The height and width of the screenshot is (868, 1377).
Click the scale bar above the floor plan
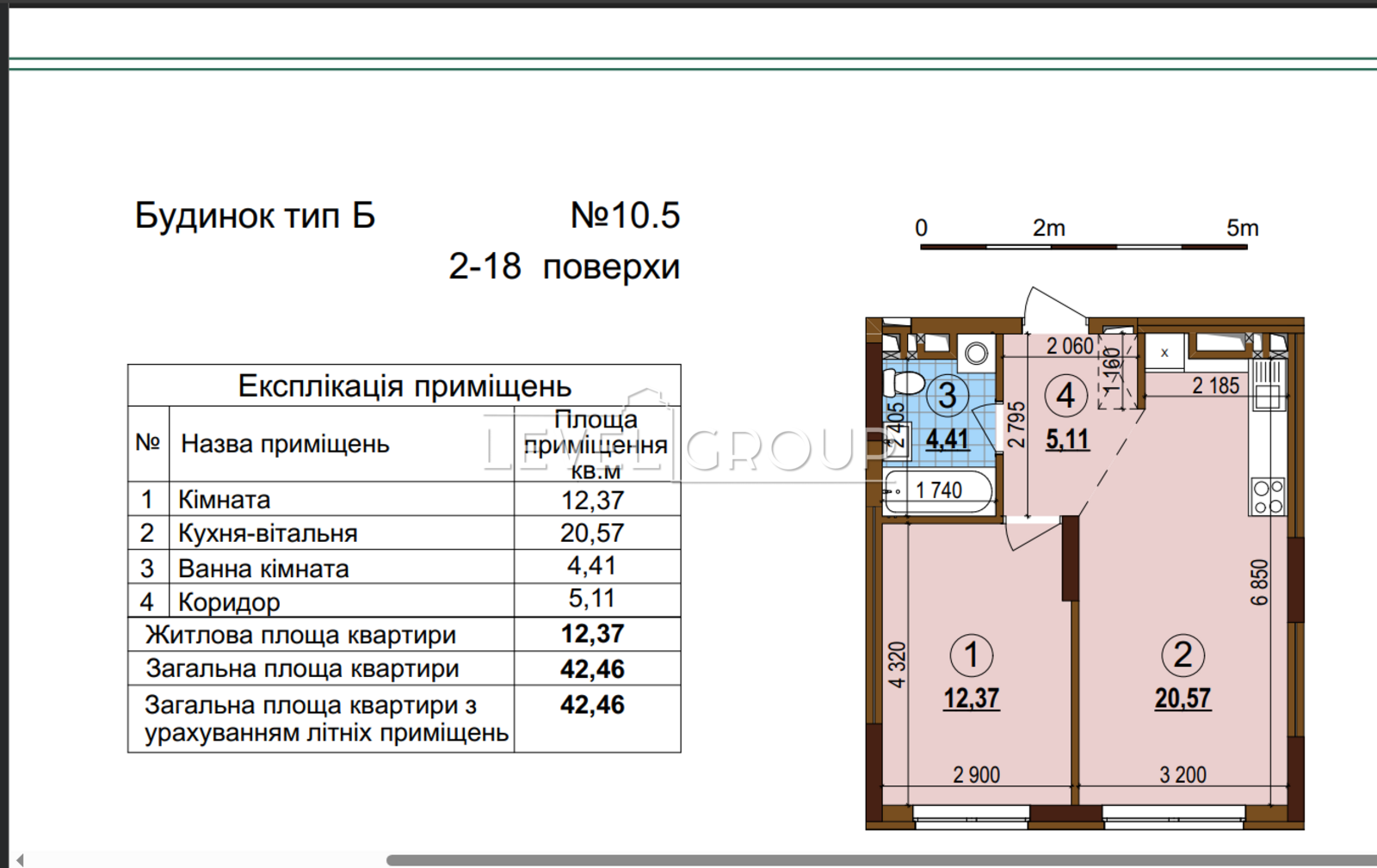pos(1084,247)
